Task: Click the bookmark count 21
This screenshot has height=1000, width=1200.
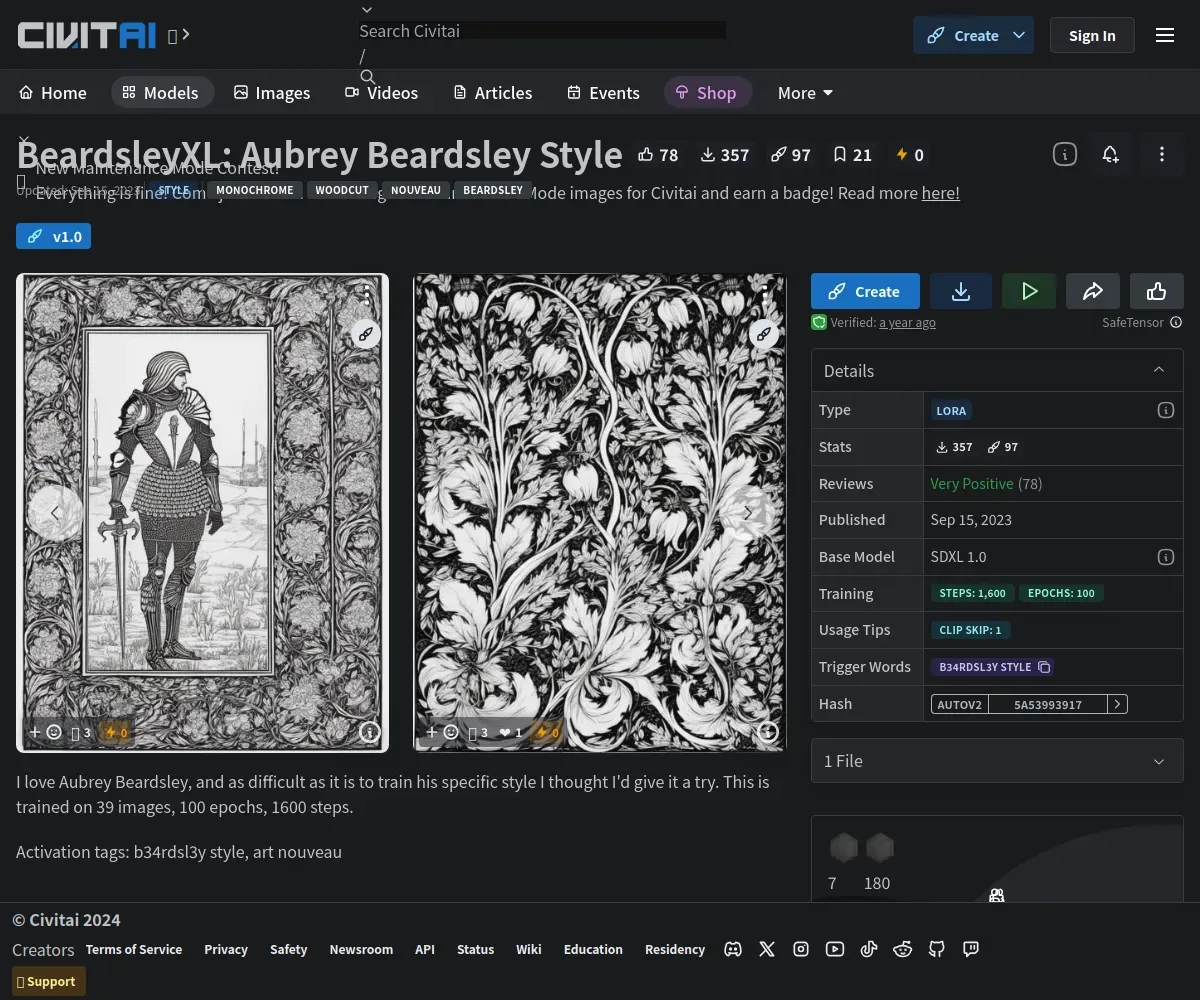Action: pos(853,155)
